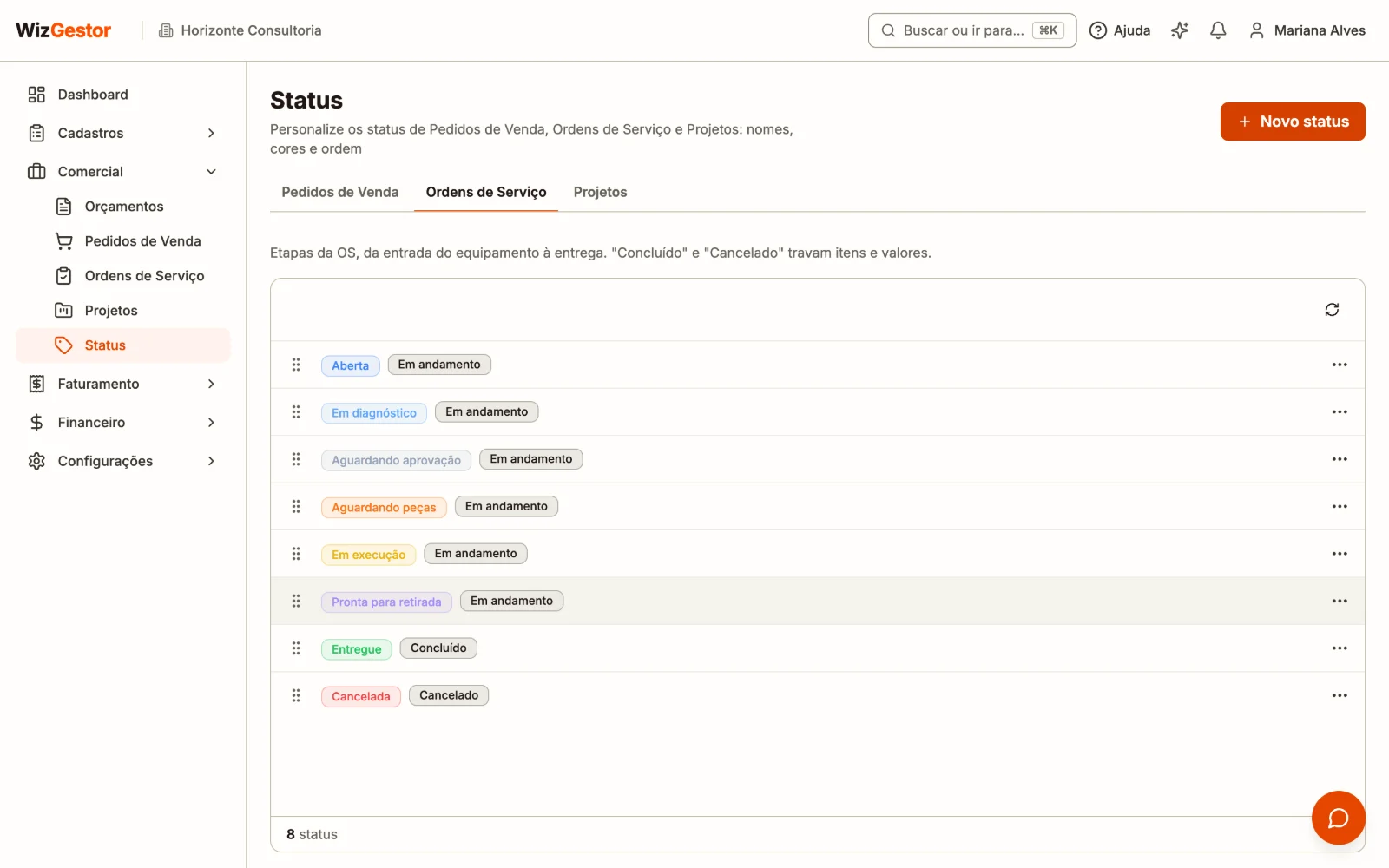Click the refresh icon above the status list
The height and width of the screenshot is (868, 1389).
pyautogui.click(x=1332, y=310)
